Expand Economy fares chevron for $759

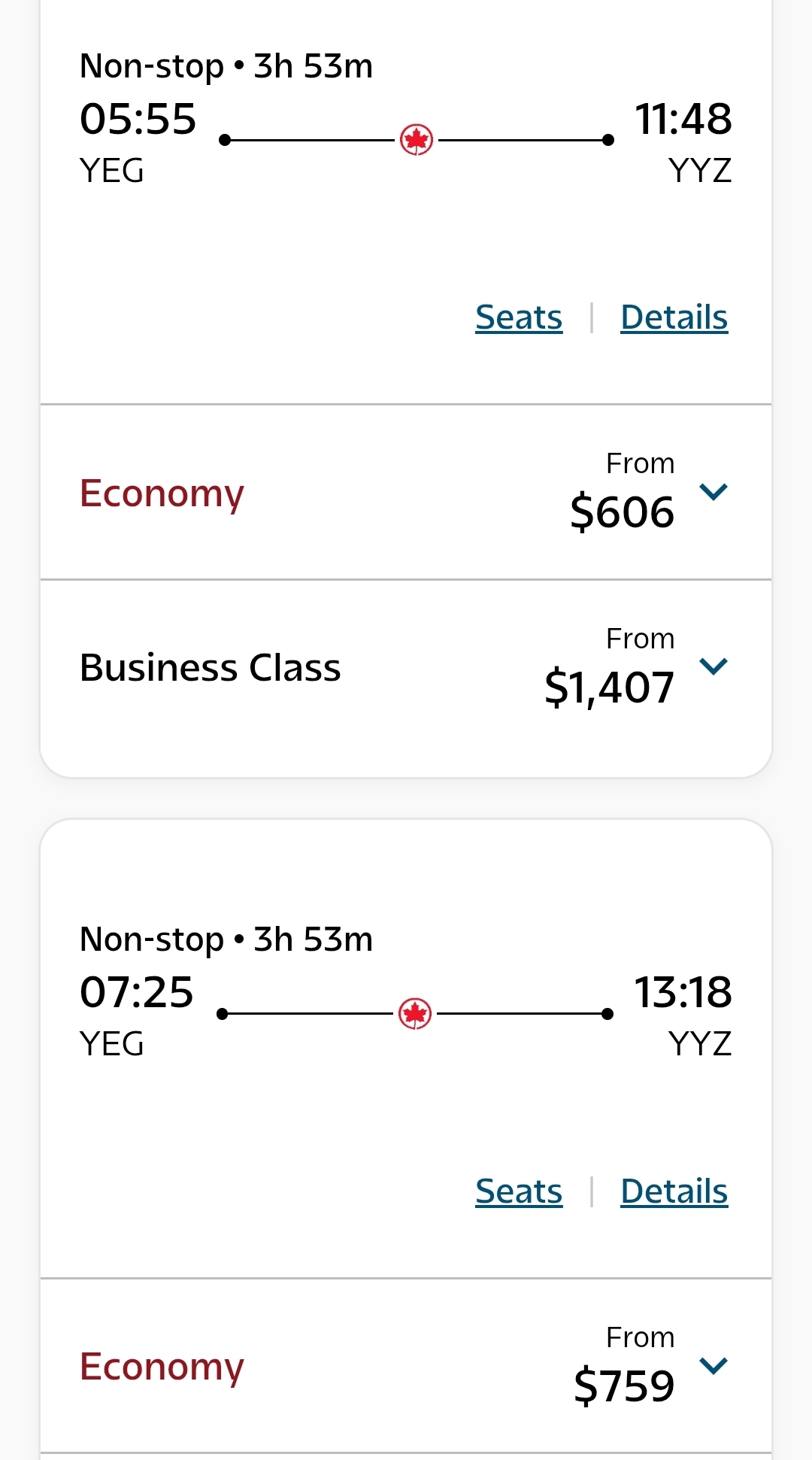[713, 1365]
